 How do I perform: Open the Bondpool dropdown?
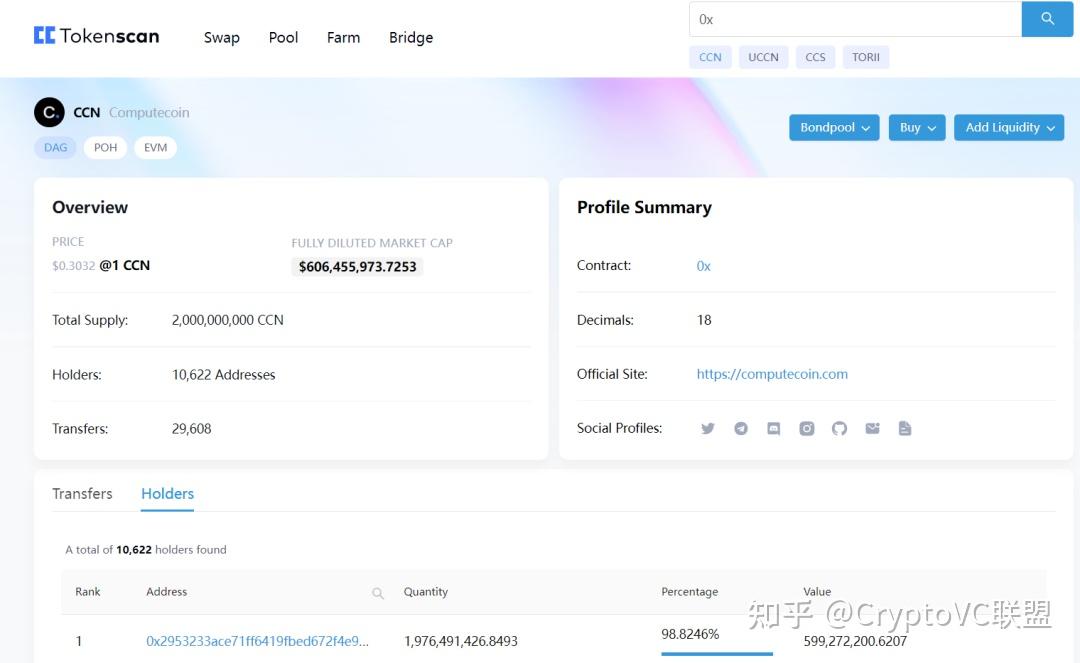[x=834, y=127]
